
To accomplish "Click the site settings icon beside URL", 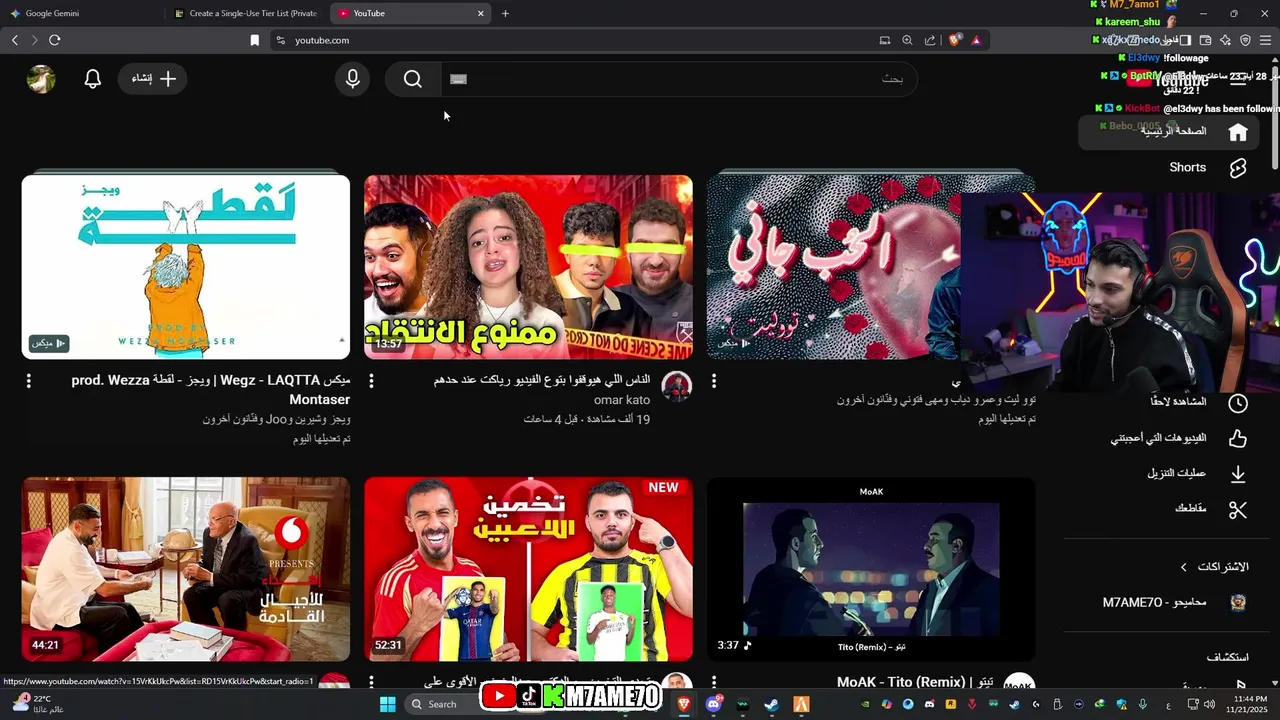I will pyautogui.click(x=280, y=40).
